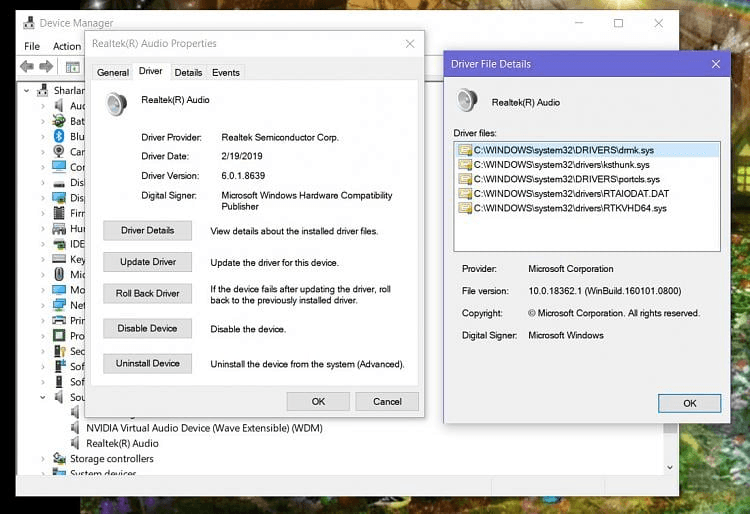Click the Keyboards category icon
The width and height of the screenshot is (750, 514).
pyautogui.click(x=59, y=259)
